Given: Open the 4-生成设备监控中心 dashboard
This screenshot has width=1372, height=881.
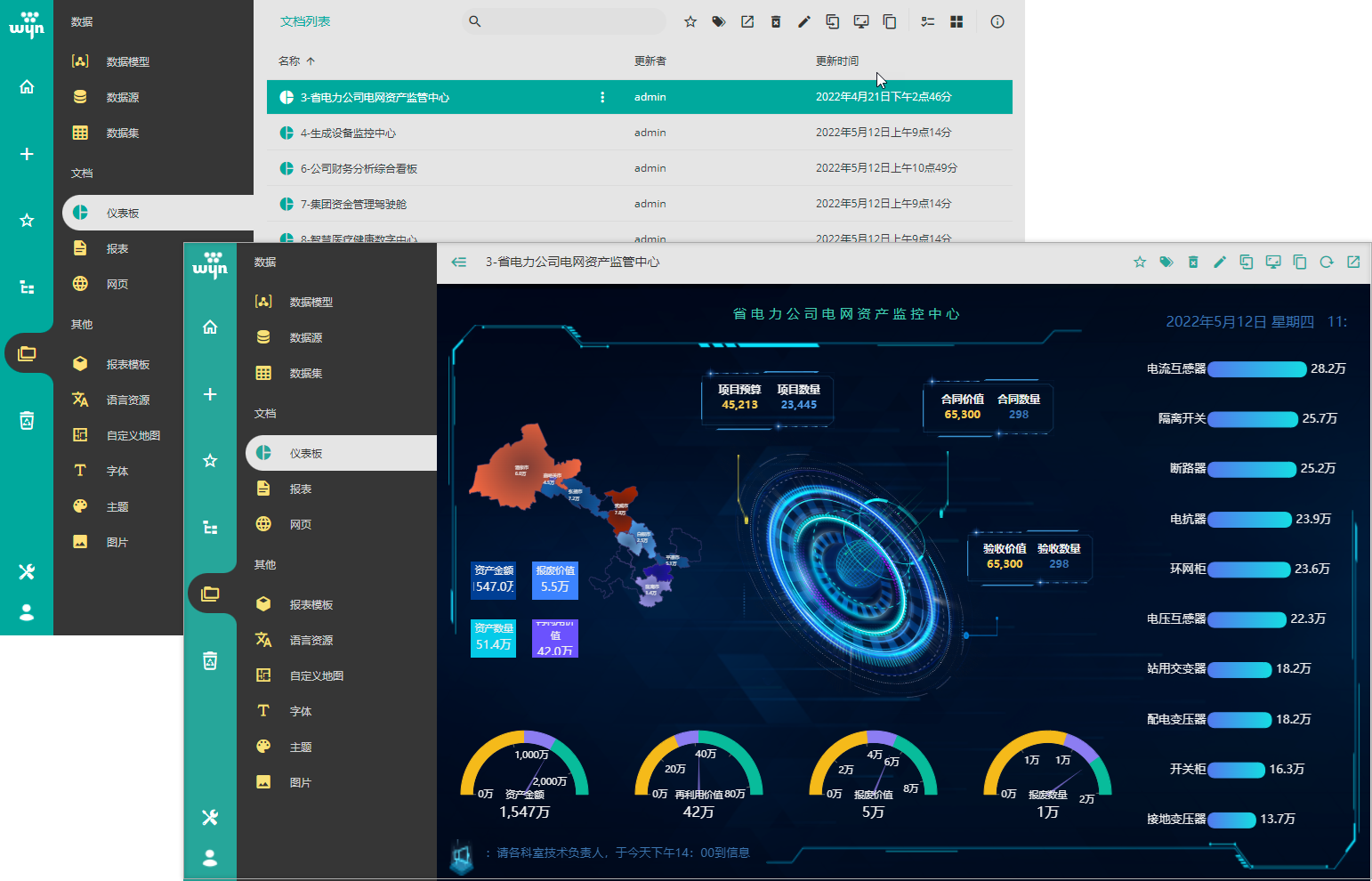Looking at the screenshot, I should pos(348,133).
